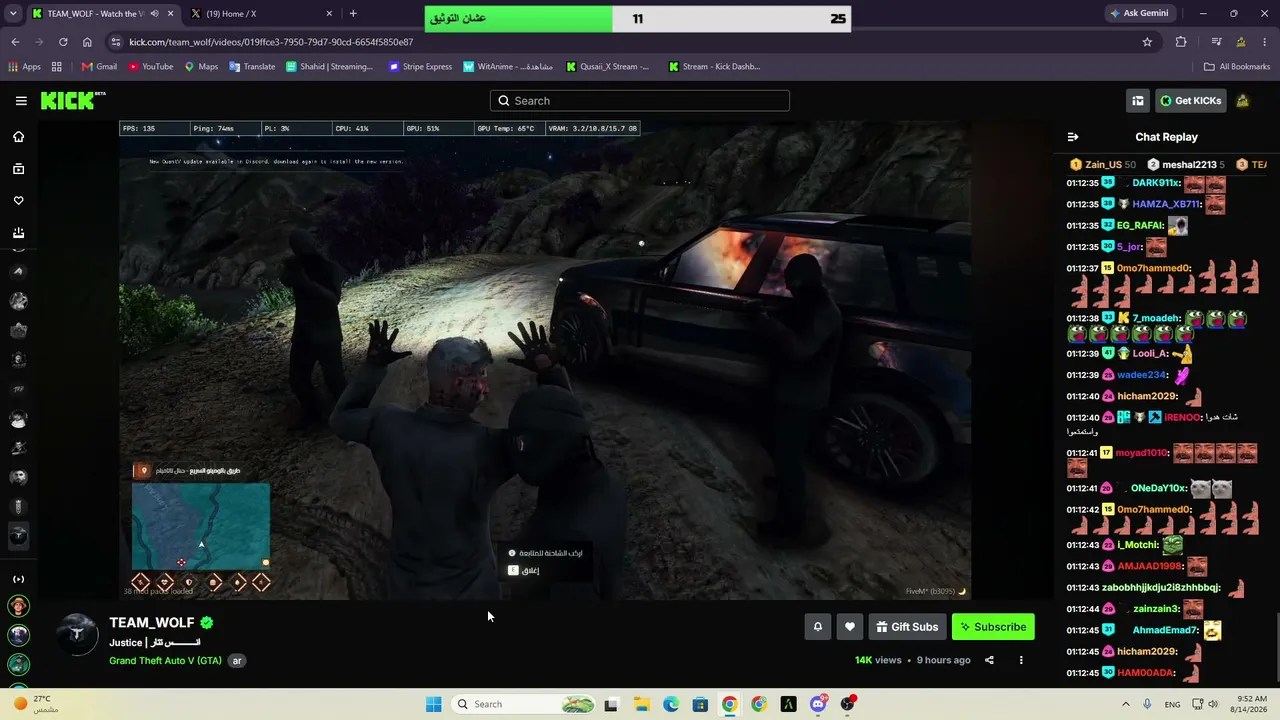Open the user profile avatar menu

[x=1242, y=100]
